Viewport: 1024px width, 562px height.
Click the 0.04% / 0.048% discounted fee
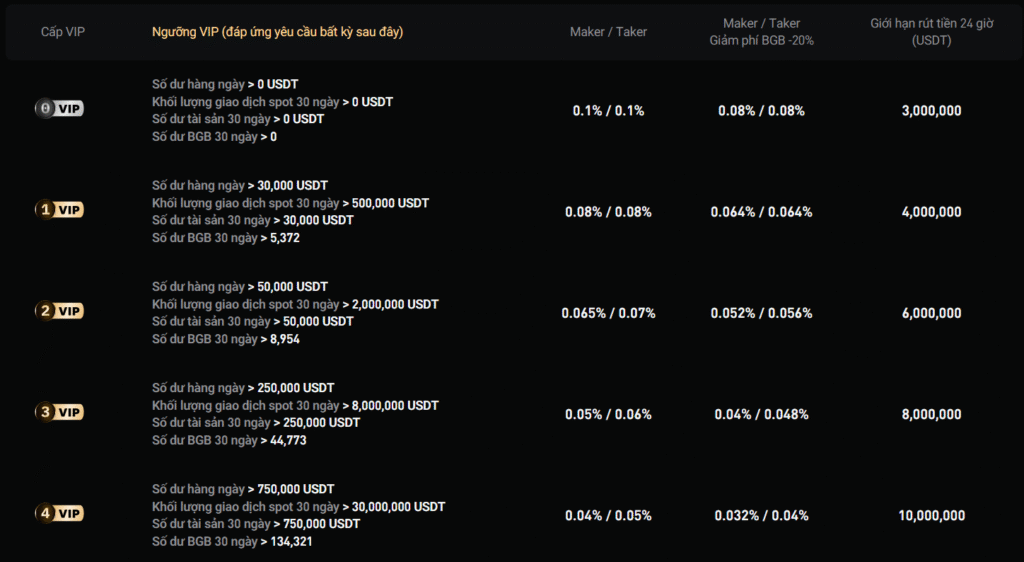(761, 414)
